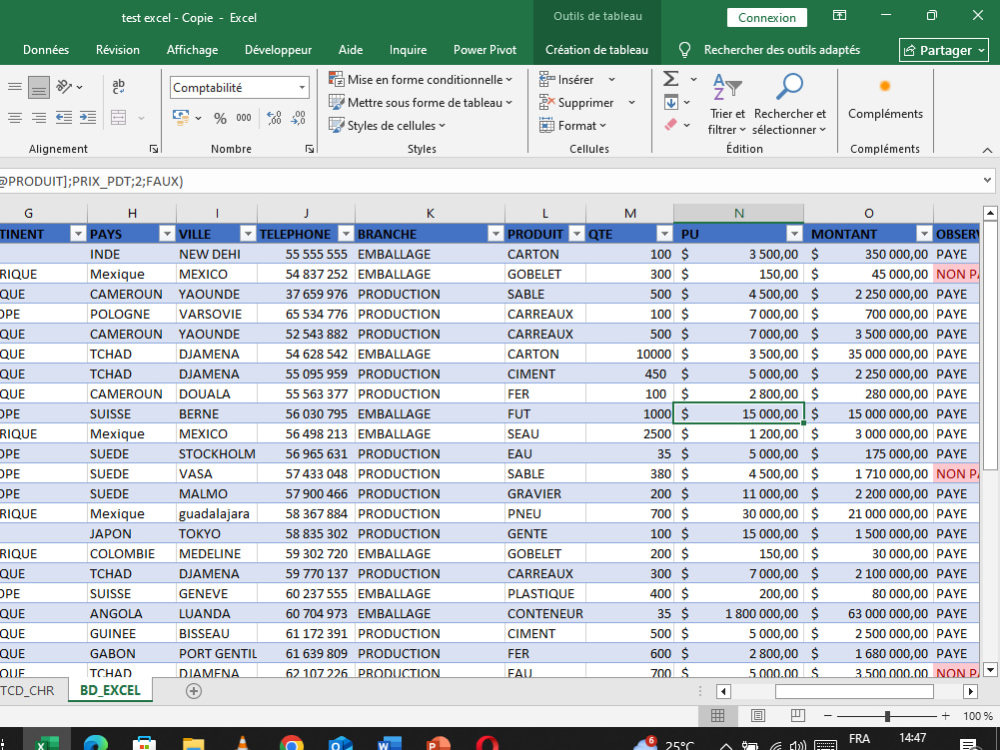Switch to Page Break Preview

coord(797,716)
